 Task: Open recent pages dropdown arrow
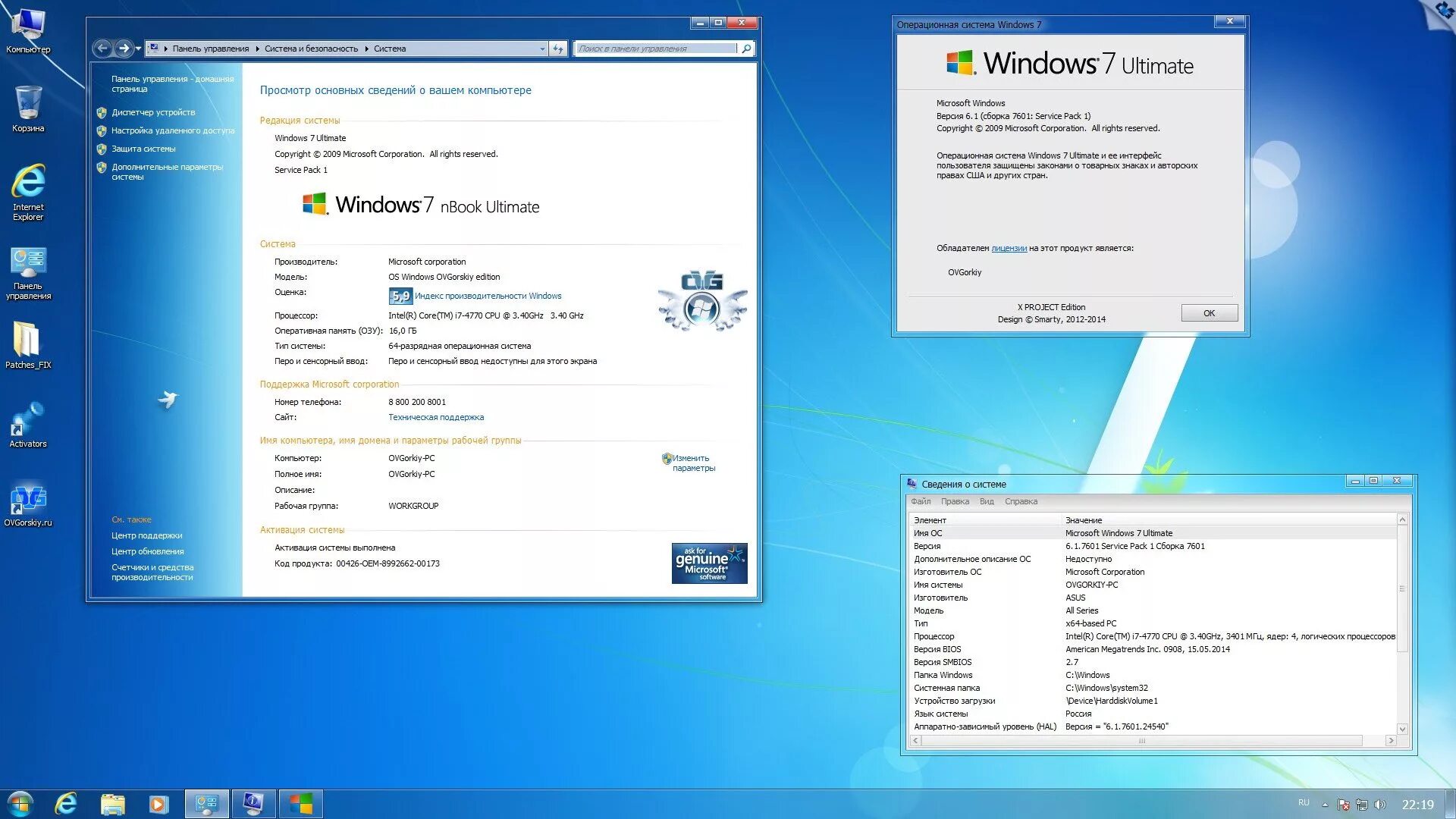138,49
